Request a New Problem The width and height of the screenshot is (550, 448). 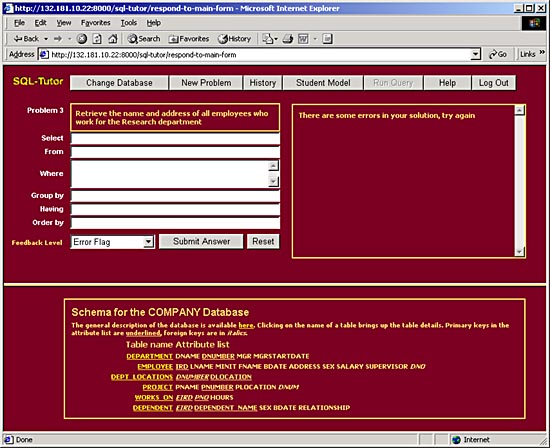click(x=206, y=83)
